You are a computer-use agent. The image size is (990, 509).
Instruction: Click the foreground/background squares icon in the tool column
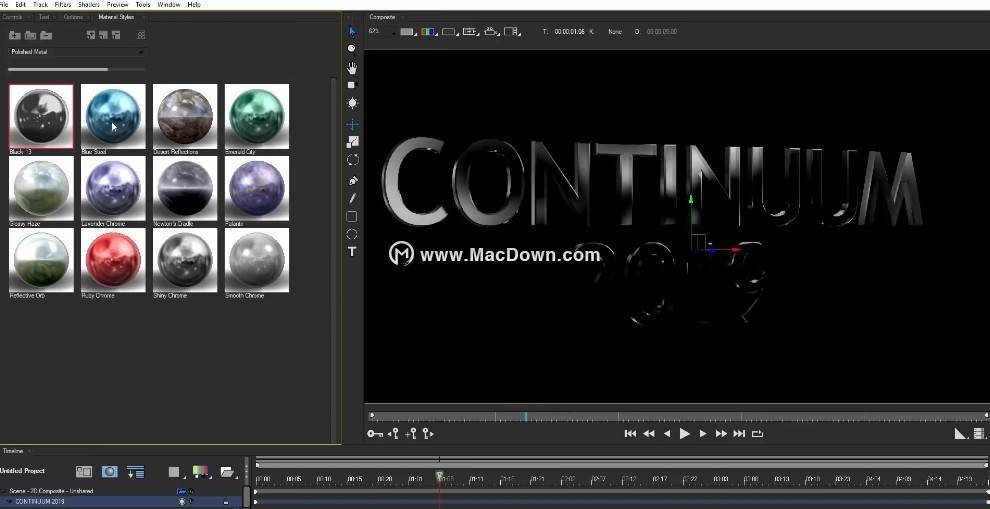352,85
